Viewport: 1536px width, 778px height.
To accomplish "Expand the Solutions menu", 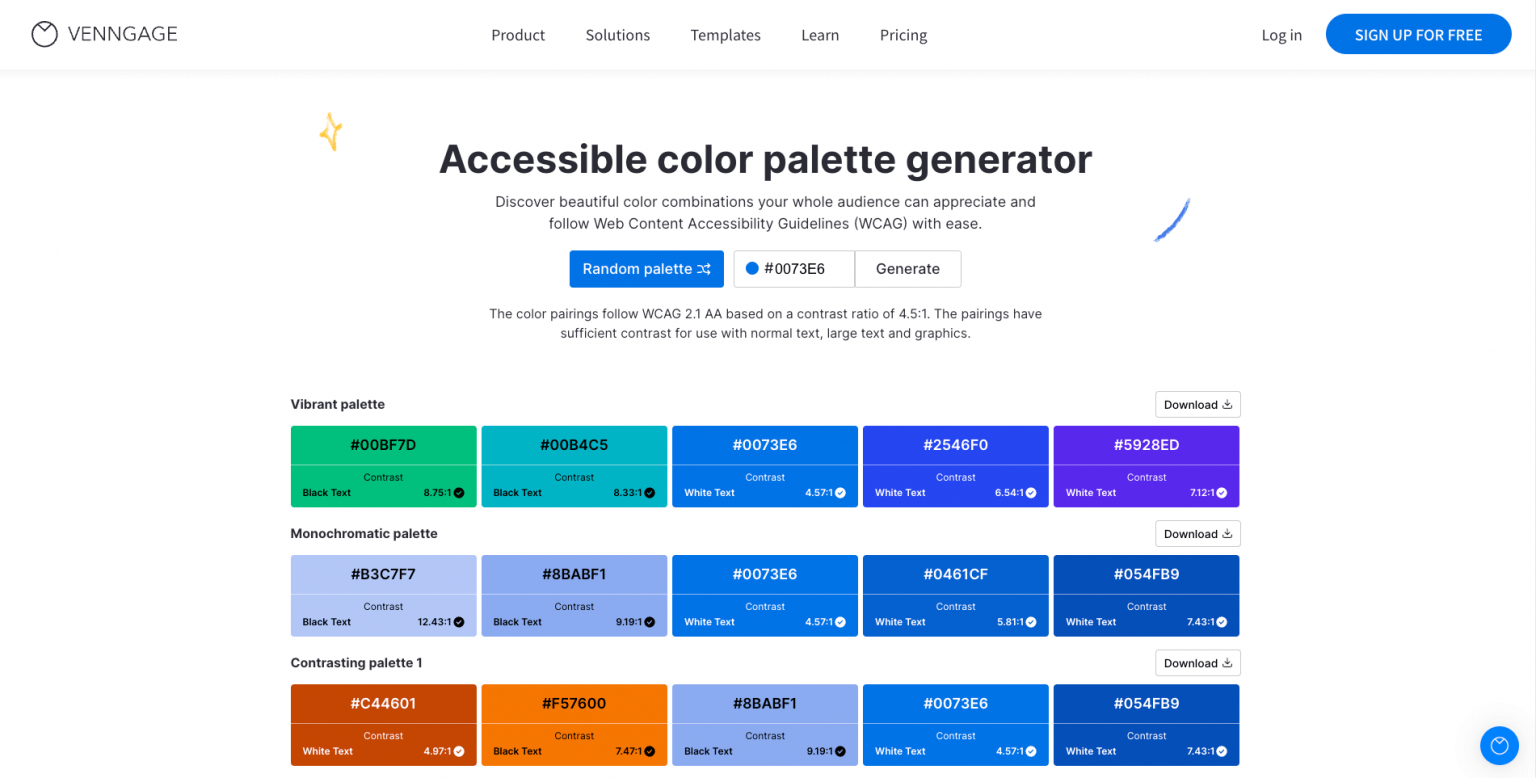I will point(617,34).
